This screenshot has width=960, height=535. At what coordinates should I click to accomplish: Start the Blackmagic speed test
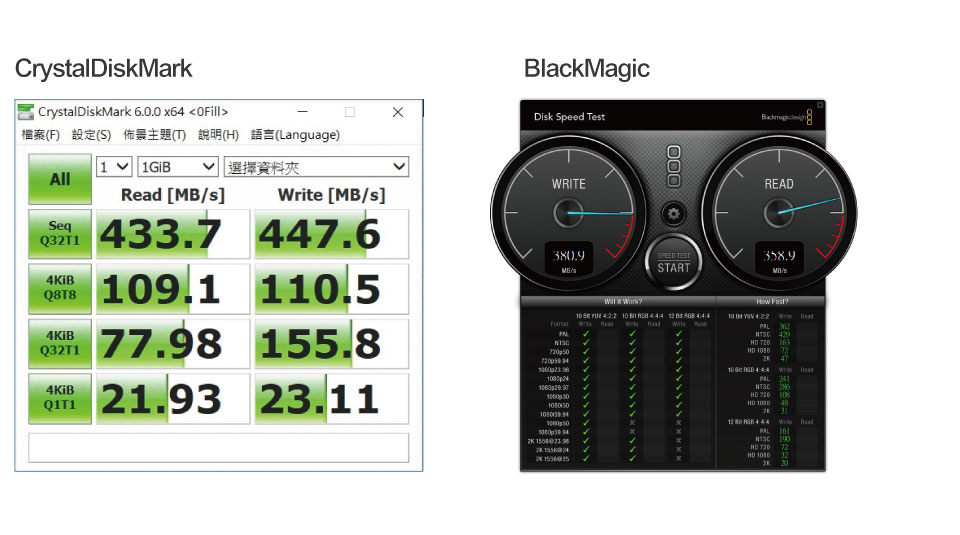click(x=673, y=263)
